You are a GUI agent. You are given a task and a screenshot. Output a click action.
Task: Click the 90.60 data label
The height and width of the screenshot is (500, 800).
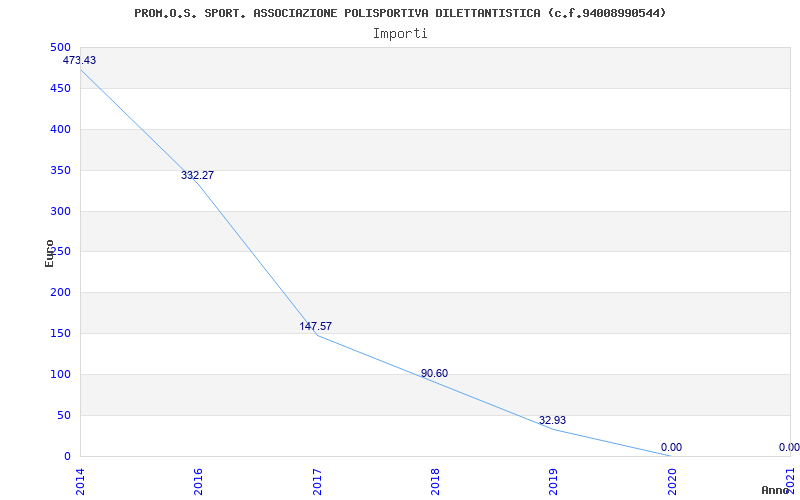click(x=434, y=373)
